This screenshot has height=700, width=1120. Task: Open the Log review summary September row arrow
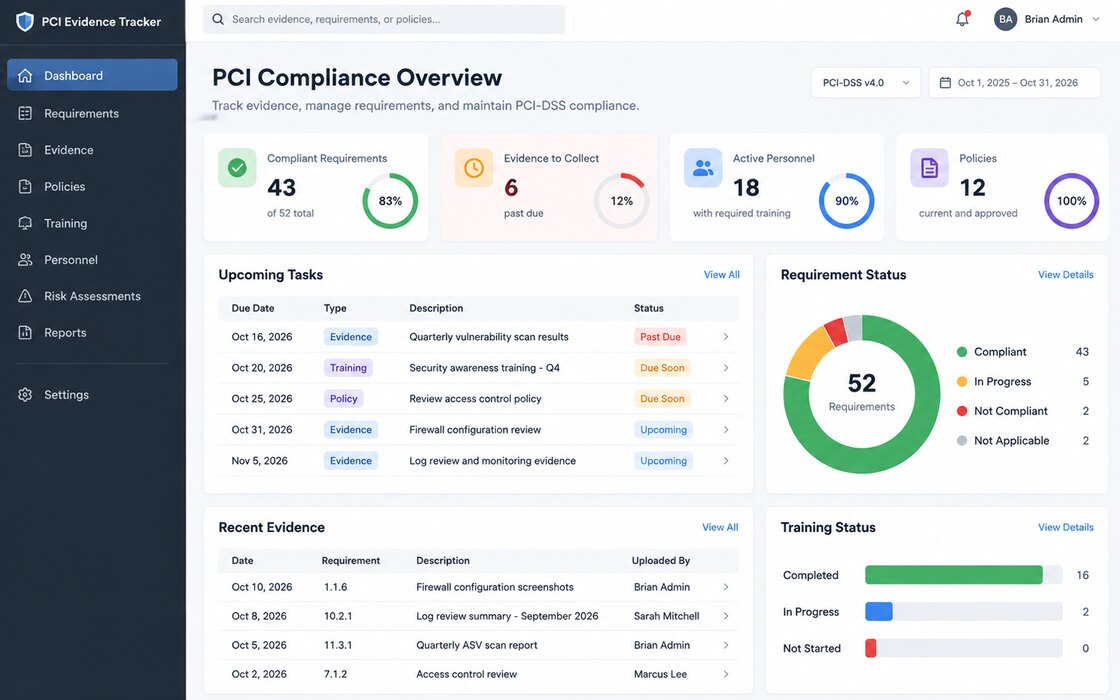(x=726, y=616)
